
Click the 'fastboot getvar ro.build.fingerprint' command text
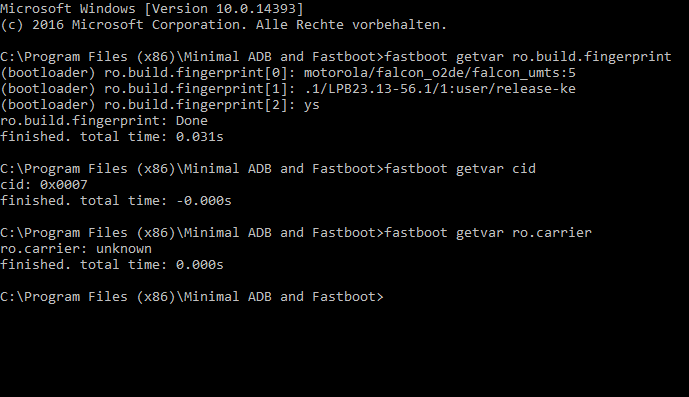528,57
